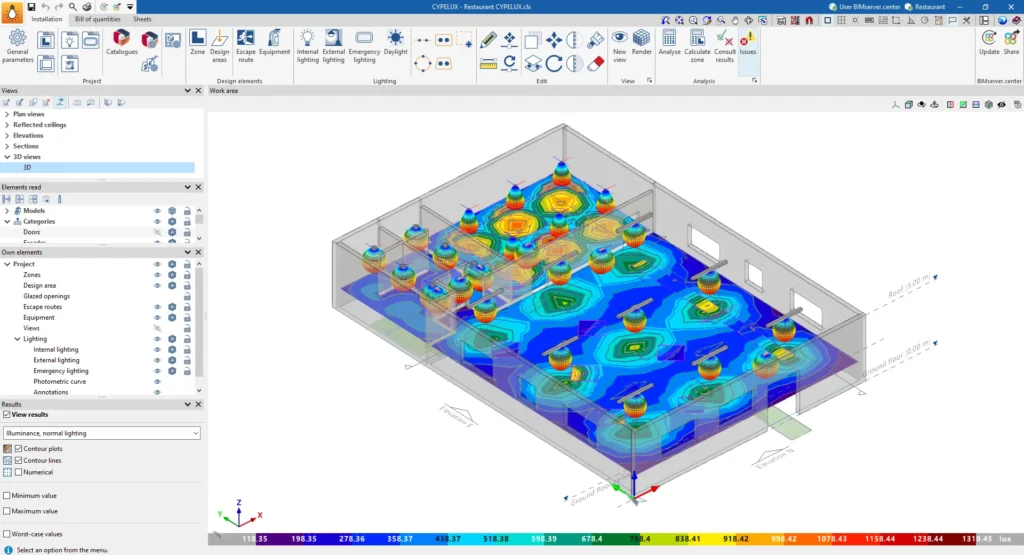Image resolution: width=1024 pixels, height=555 pixels.
Task: Choose the External lighting tool
Action: [x=333, y=46]
